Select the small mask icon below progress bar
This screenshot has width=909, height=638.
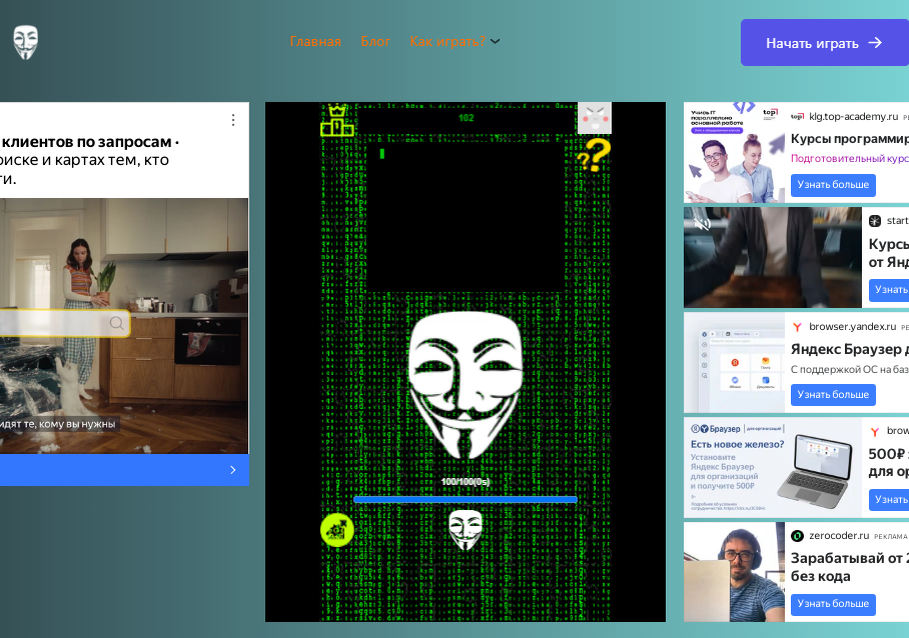click(466, 529)
